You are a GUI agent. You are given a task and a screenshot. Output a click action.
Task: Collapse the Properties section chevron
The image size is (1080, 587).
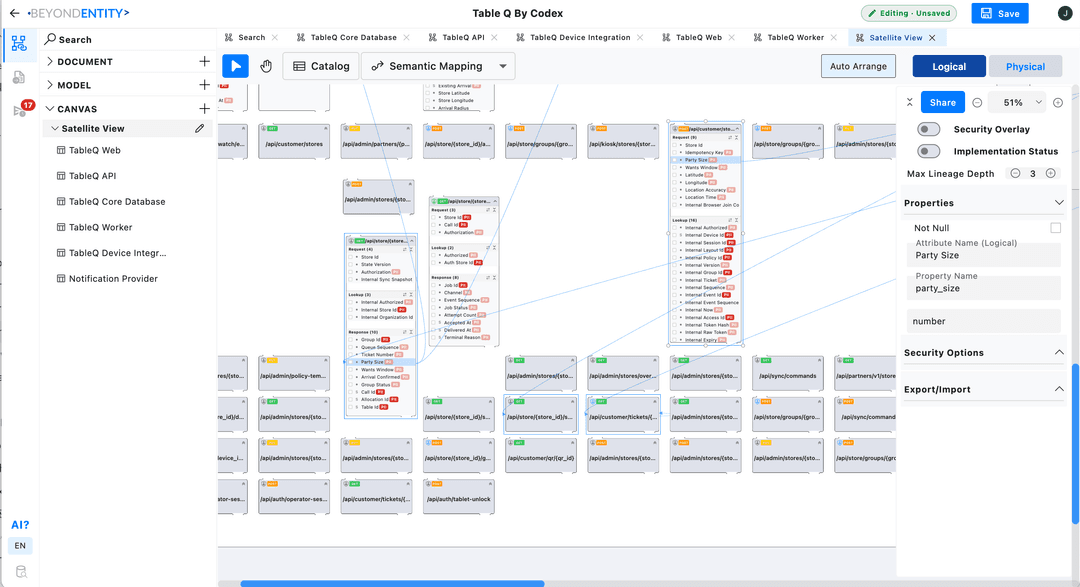(x=1059, y=203)
